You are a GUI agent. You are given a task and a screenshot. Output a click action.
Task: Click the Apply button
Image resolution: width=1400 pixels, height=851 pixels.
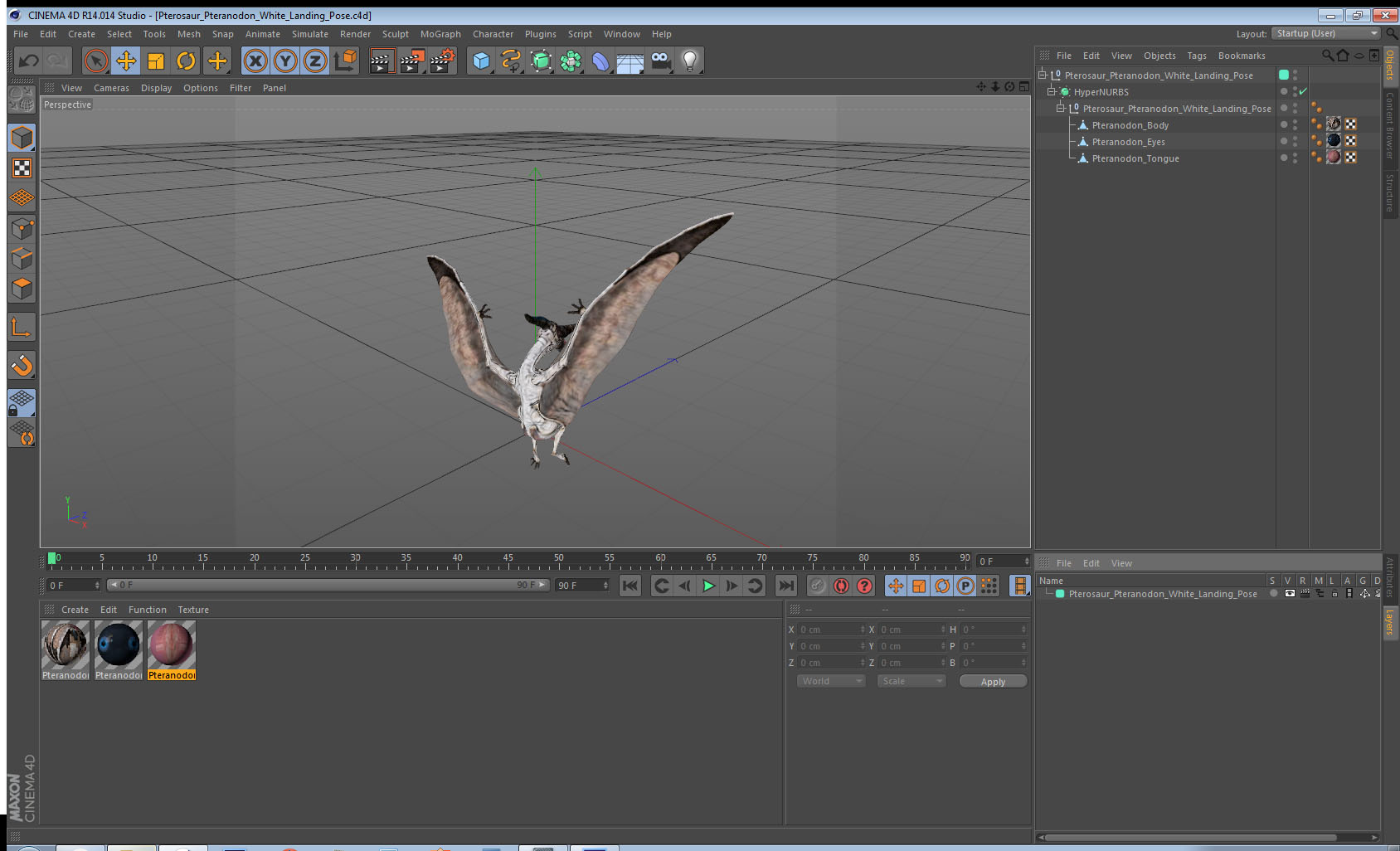pos(993,681)
